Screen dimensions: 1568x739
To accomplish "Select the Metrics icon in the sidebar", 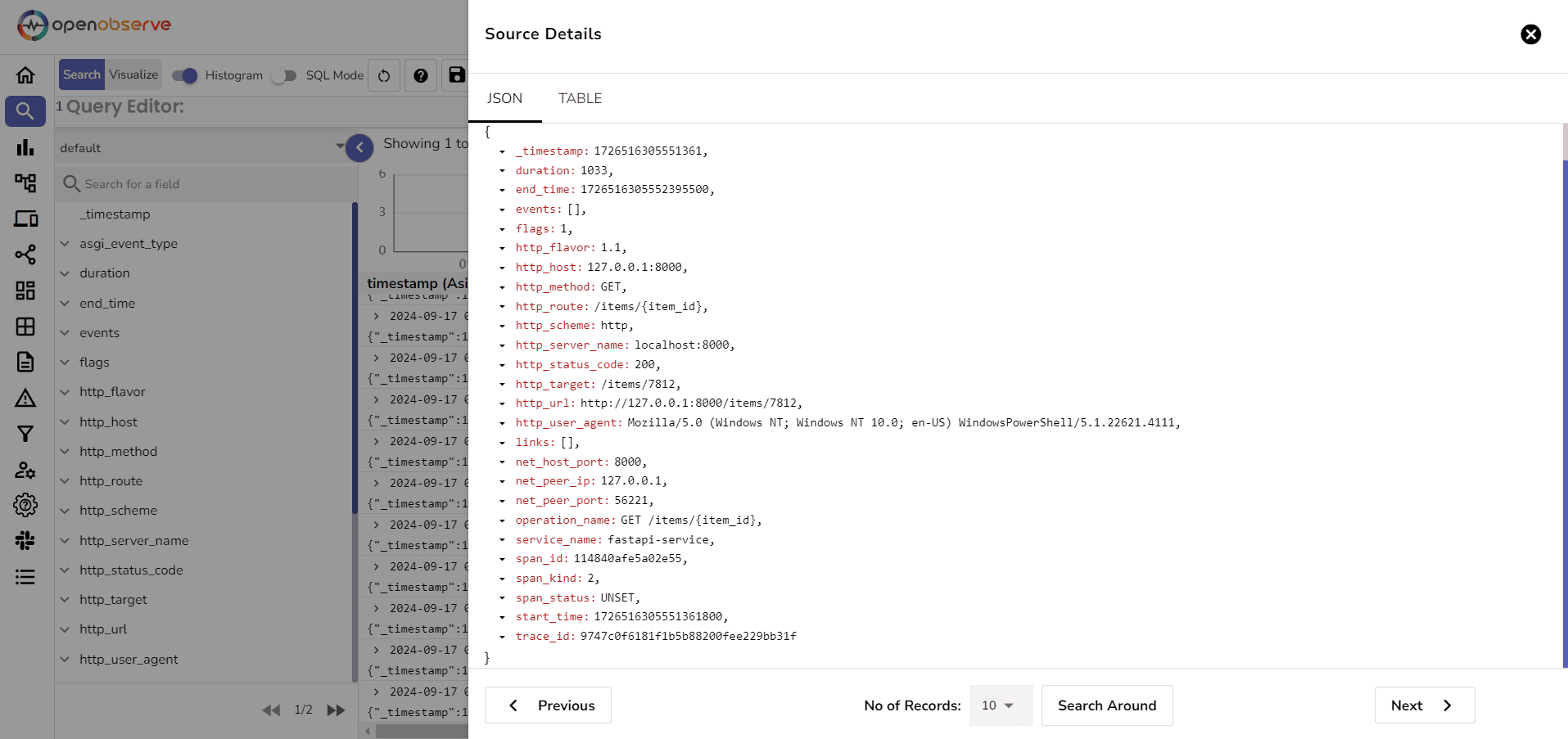I will [x=25, y=146].
